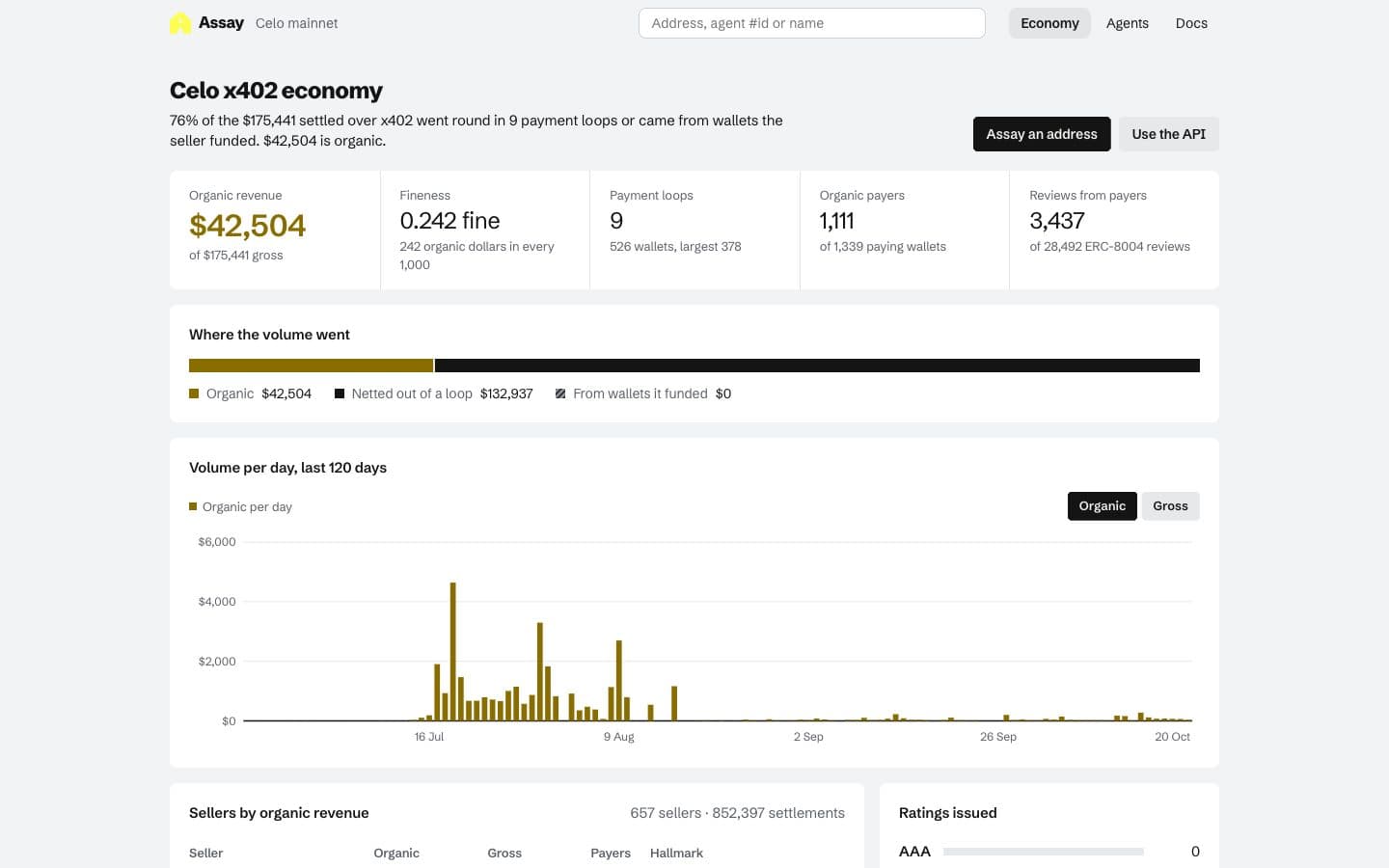Focus the address or agent search field
1389x868 pixels.
coord(811,23)
